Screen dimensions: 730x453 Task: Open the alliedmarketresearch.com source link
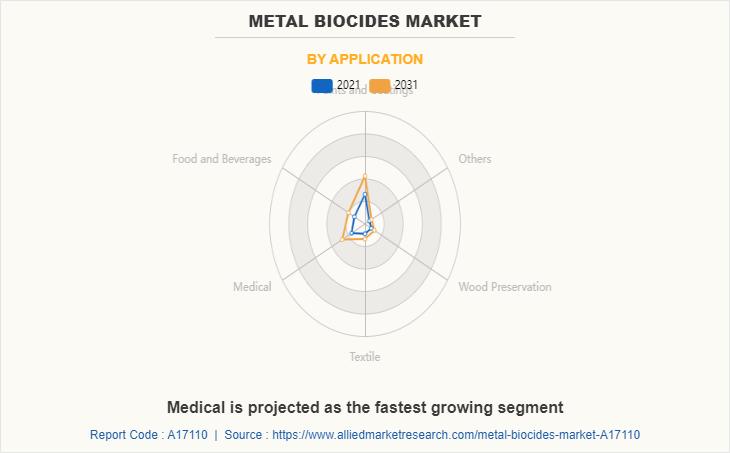[x=456, y=435]
